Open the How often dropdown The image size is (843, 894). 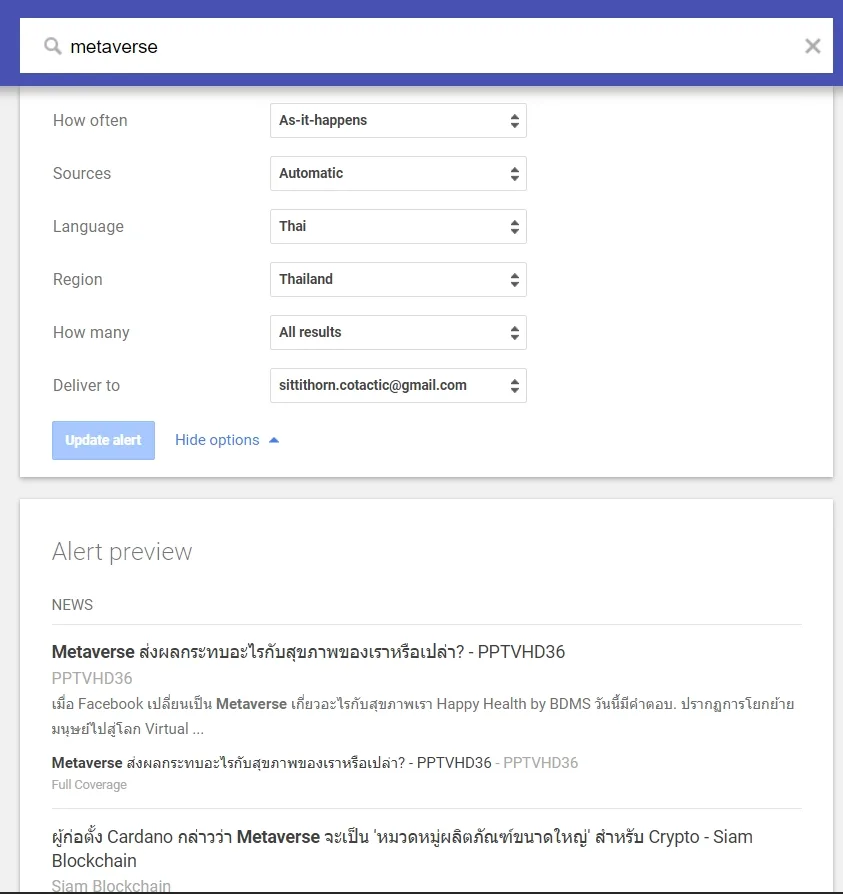(398, 120)
